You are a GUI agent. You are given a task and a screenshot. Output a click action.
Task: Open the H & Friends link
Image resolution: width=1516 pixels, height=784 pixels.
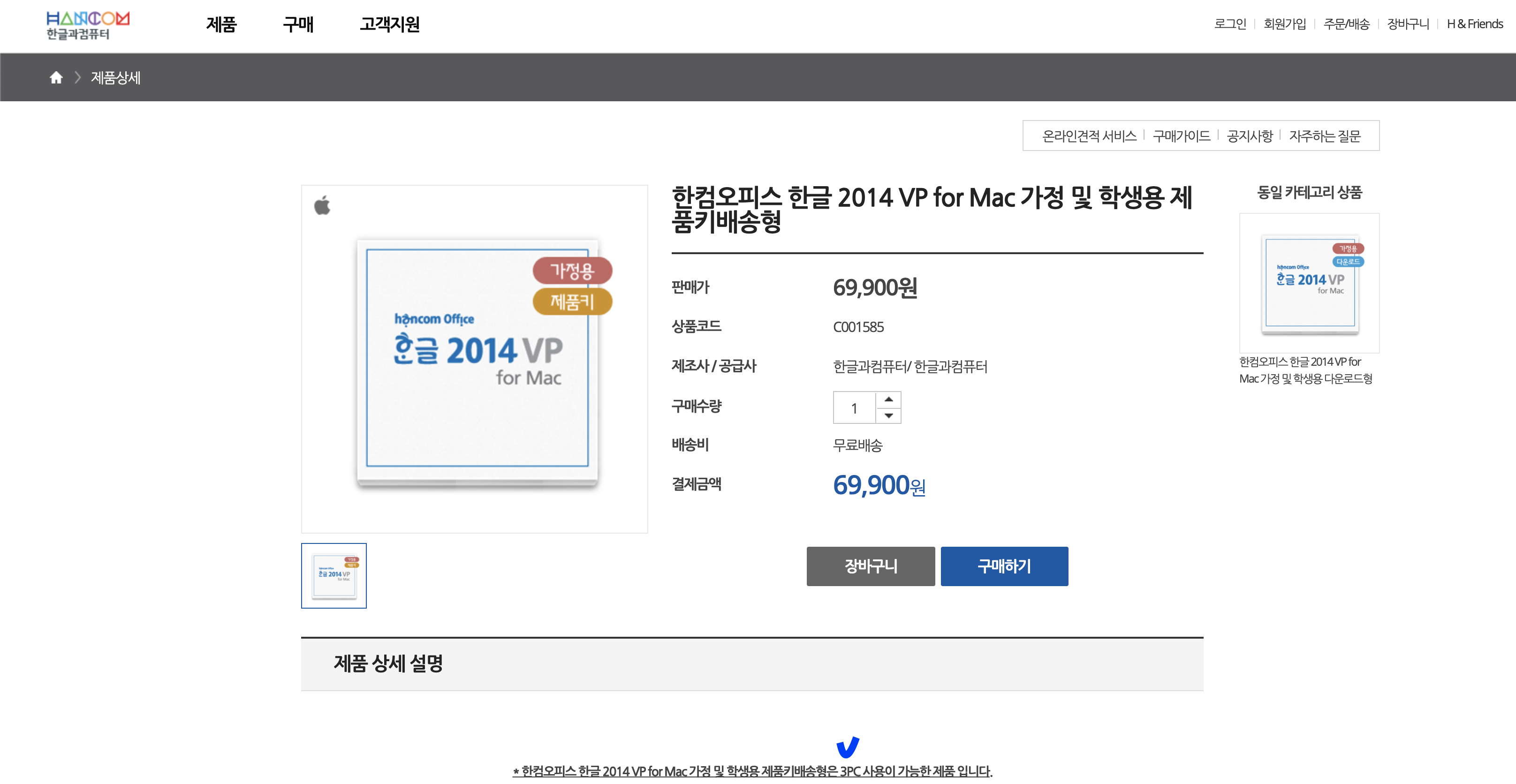pos(1474,24)
